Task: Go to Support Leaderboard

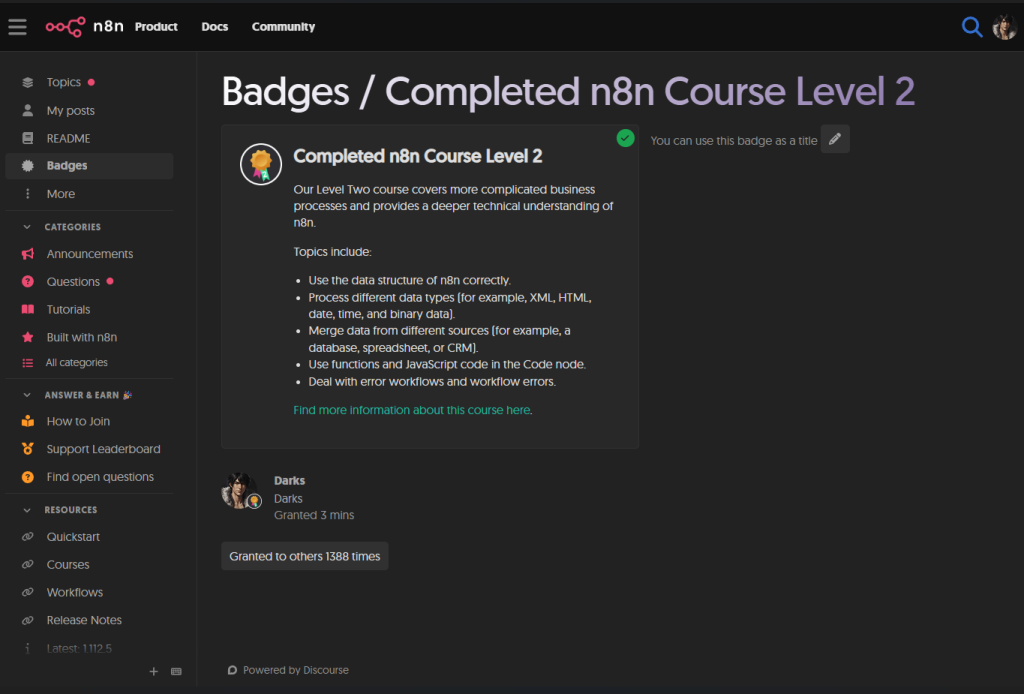Action: pyautogui.click(x=103, y=449)
